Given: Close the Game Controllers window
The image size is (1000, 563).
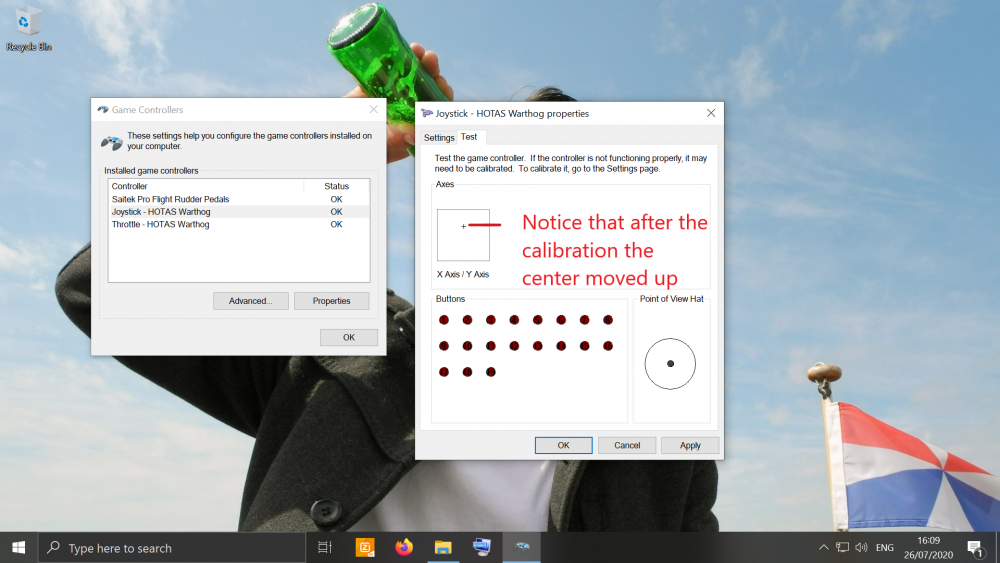Looking at the screenshot, I should [x=373, y=109].
